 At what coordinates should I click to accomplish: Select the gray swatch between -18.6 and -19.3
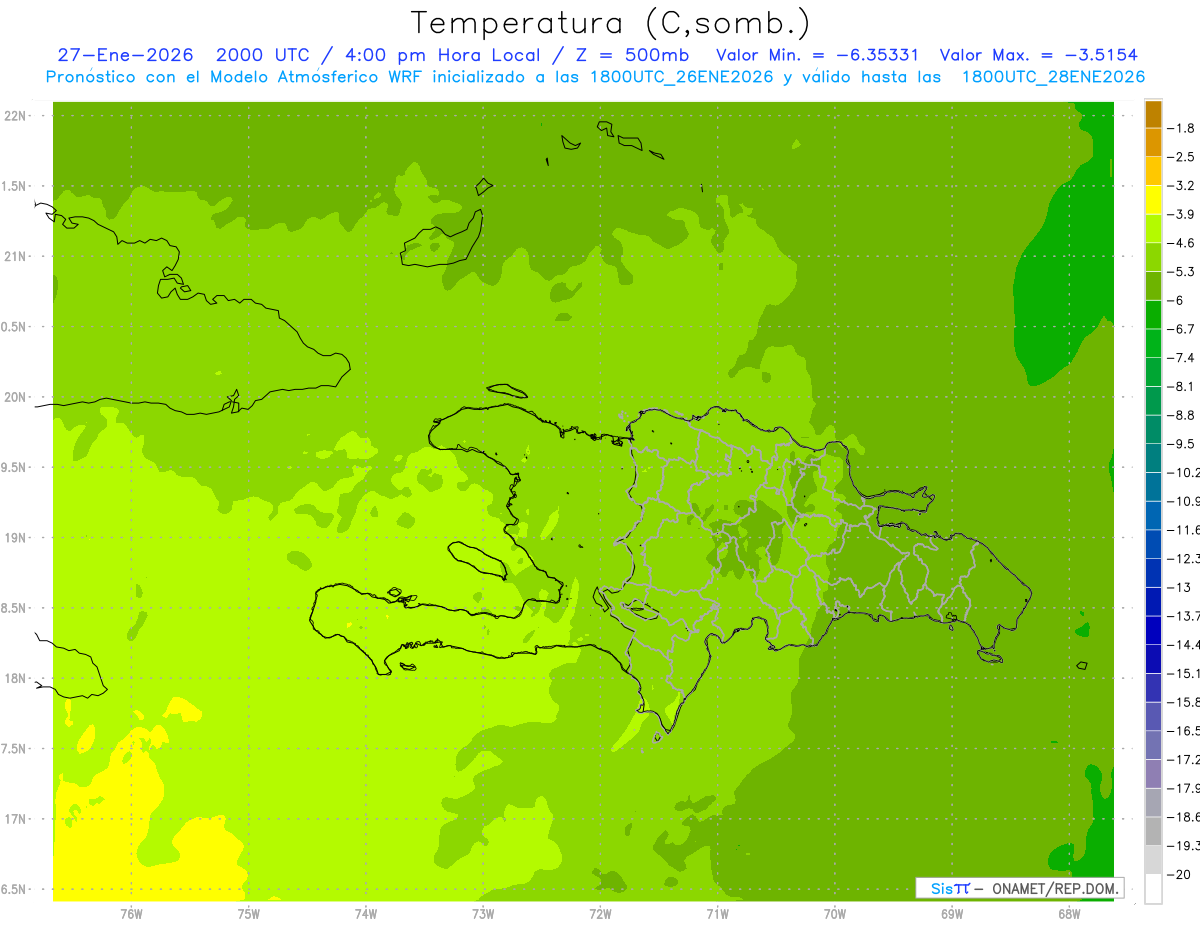click(x=1153, y=831)
